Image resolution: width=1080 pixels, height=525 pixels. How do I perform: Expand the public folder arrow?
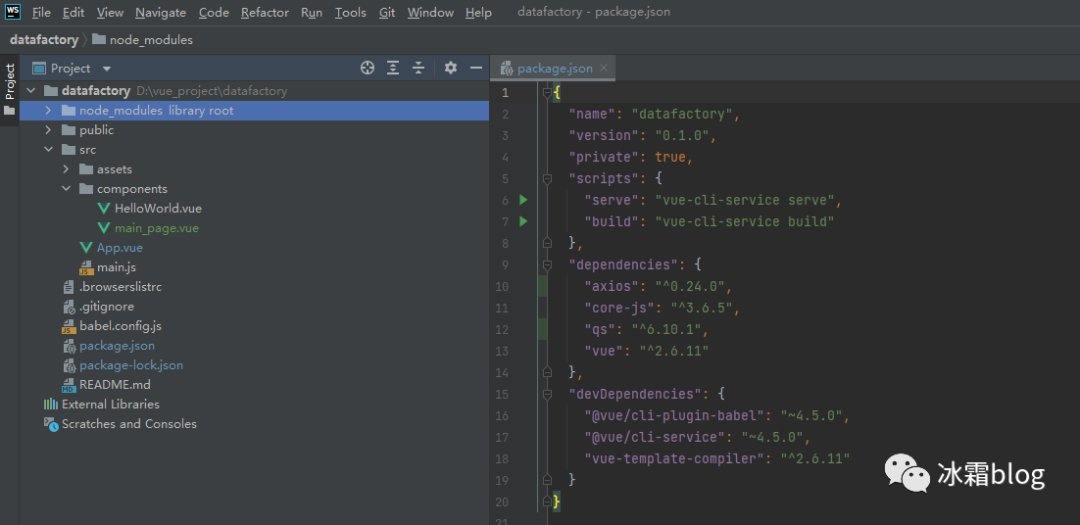pyautogui.click(x=48, y=130)
